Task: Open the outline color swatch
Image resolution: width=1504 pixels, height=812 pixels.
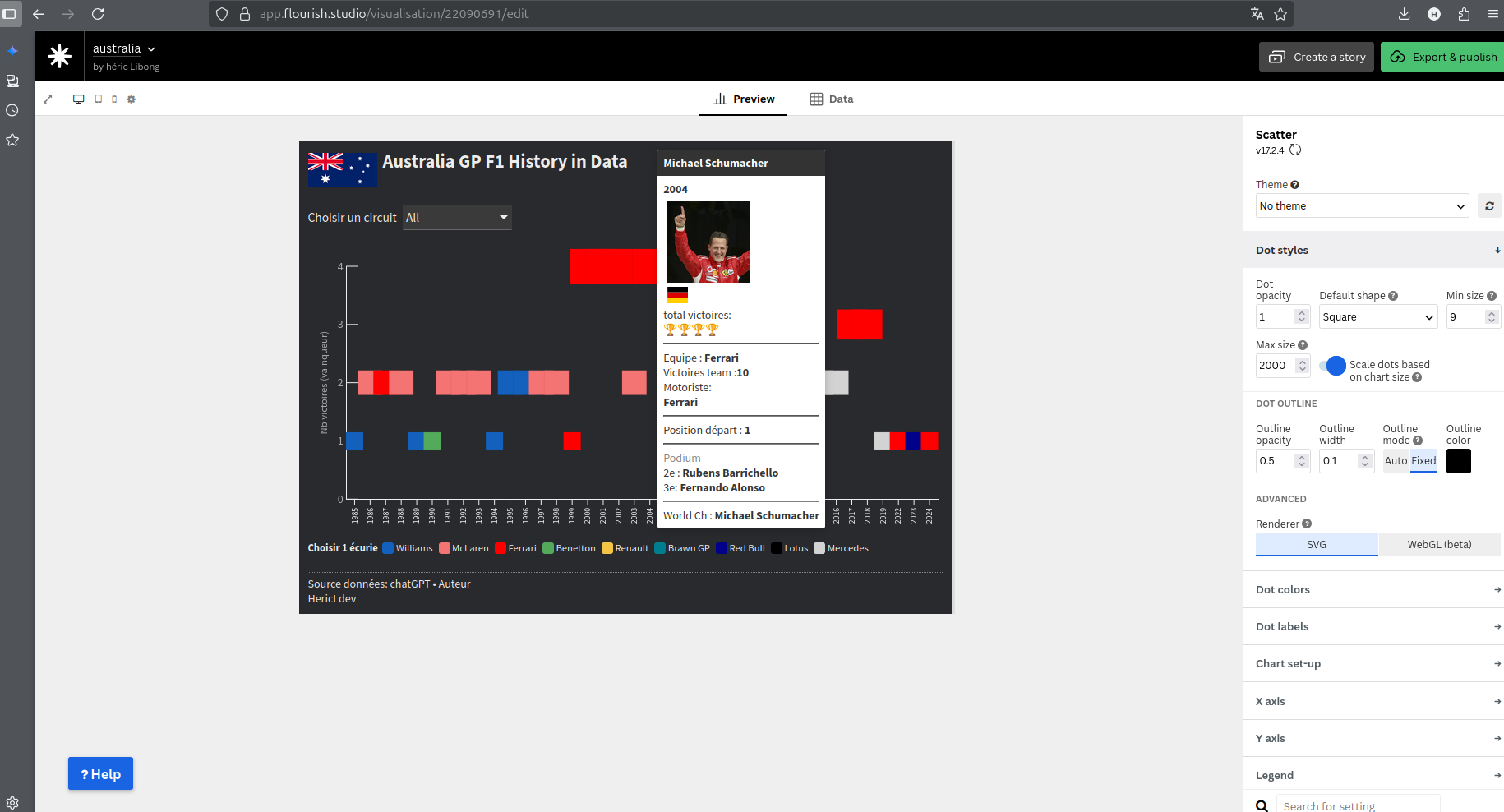Action: pyautogui.click(x=1459, y=461)
